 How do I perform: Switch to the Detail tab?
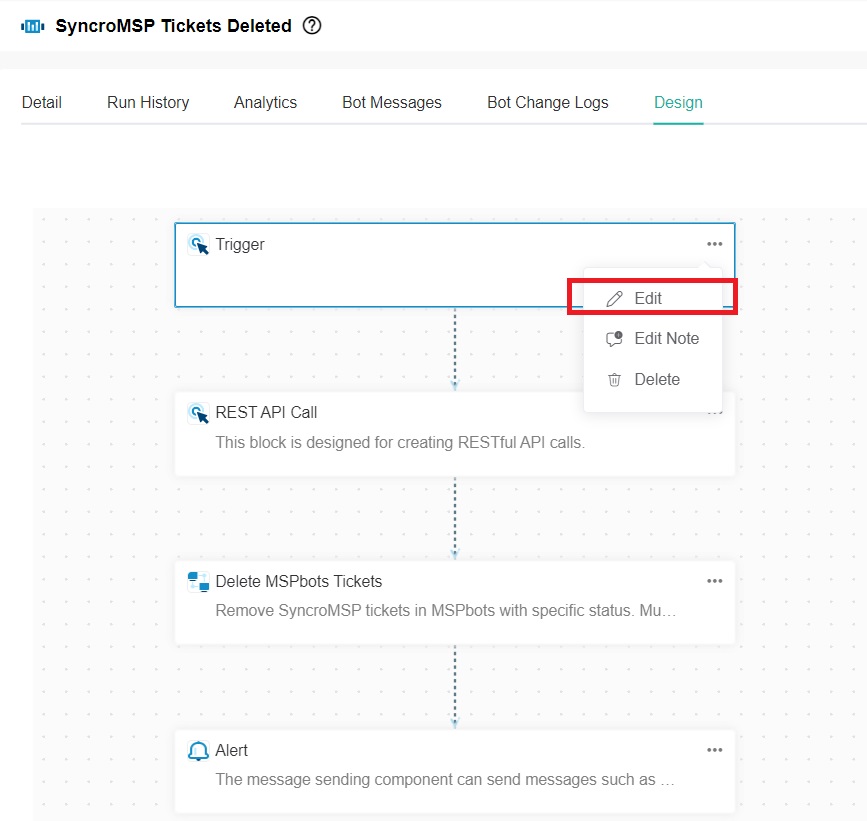coord(42,102)
